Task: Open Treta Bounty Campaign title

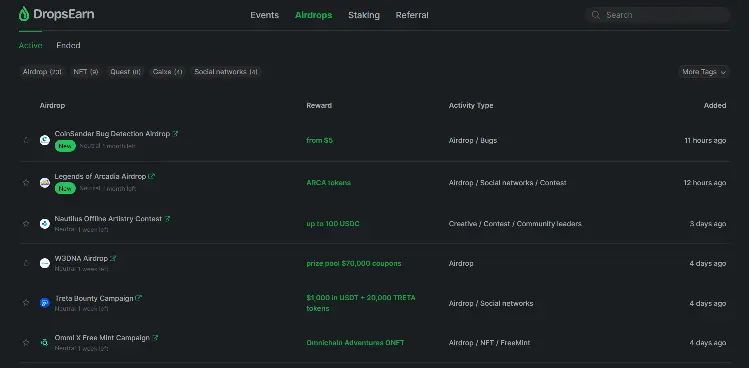Action: 94,298
